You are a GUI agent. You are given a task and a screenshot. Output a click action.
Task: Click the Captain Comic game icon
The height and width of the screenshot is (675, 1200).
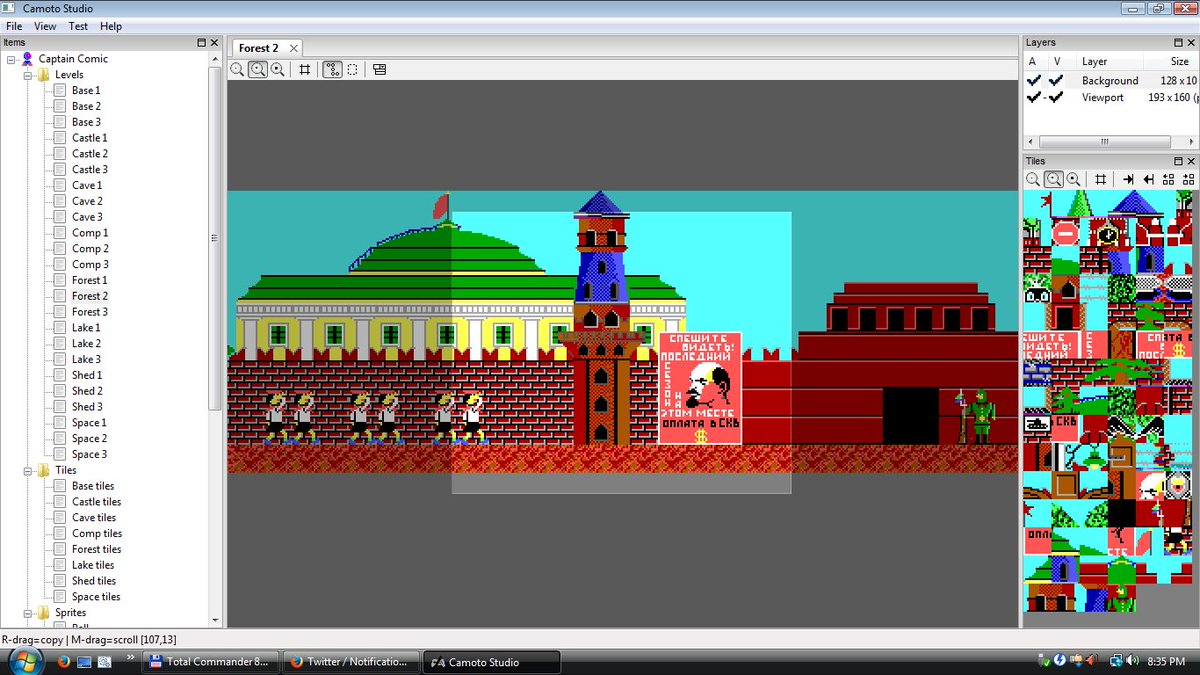coord(27,59)
